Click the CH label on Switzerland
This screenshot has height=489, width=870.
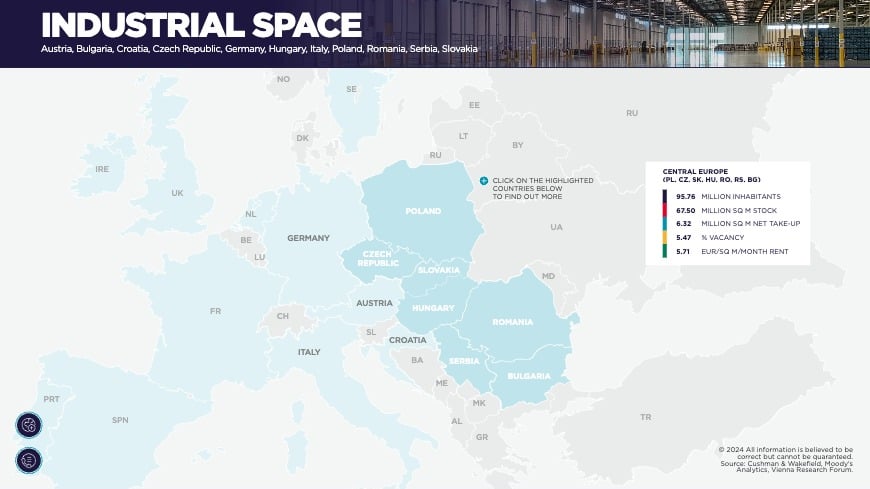pos(283,316)
